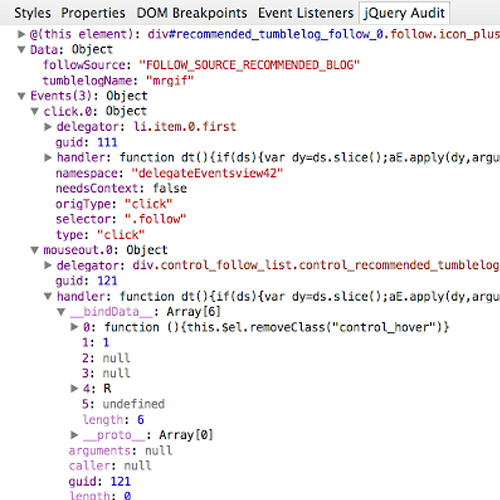
Task: Expand the @(this element) row
Action: (x=21, y=34)
